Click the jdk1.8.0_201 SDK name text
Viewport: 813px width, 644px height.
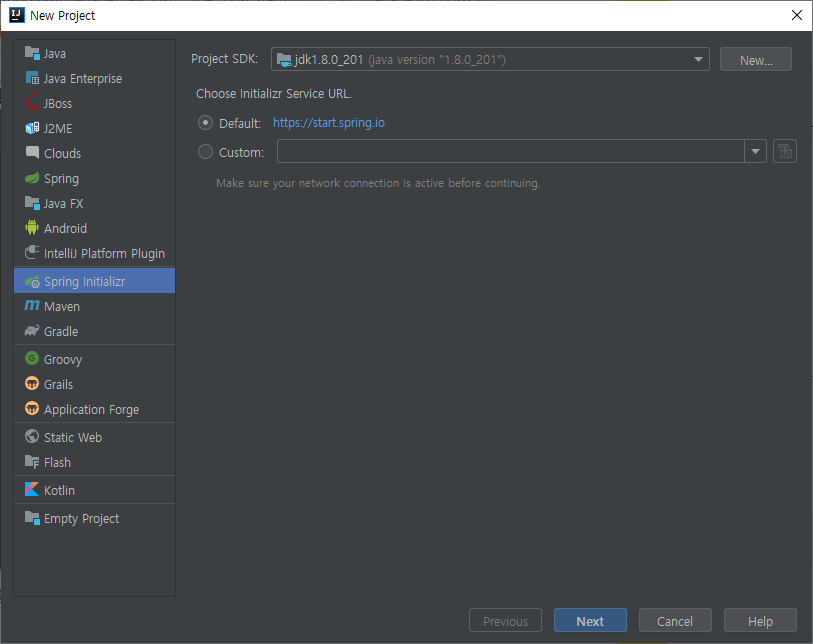click(329, 60)
